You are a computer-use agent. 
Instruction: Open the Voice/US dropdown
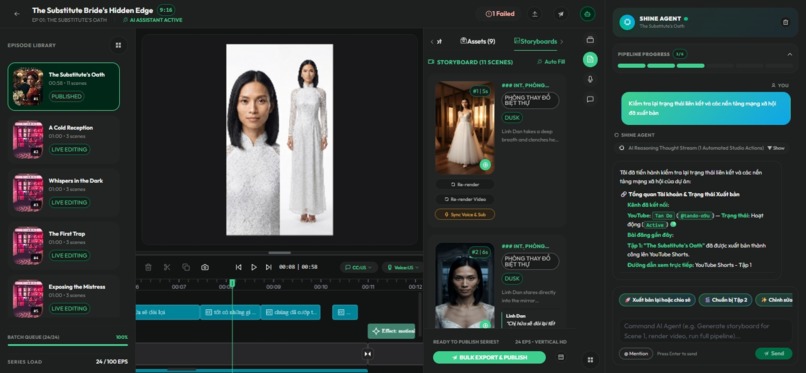pos(401,267)
